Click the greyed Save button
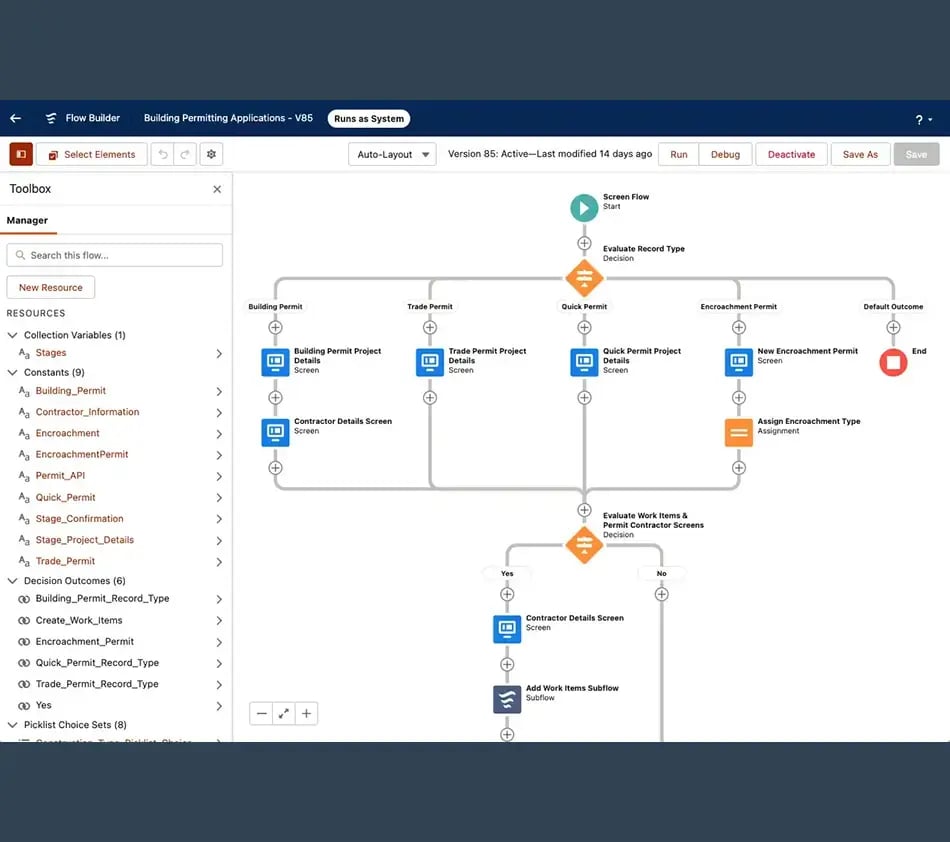Screen dimensions: 950x842 tap(917, 154)
